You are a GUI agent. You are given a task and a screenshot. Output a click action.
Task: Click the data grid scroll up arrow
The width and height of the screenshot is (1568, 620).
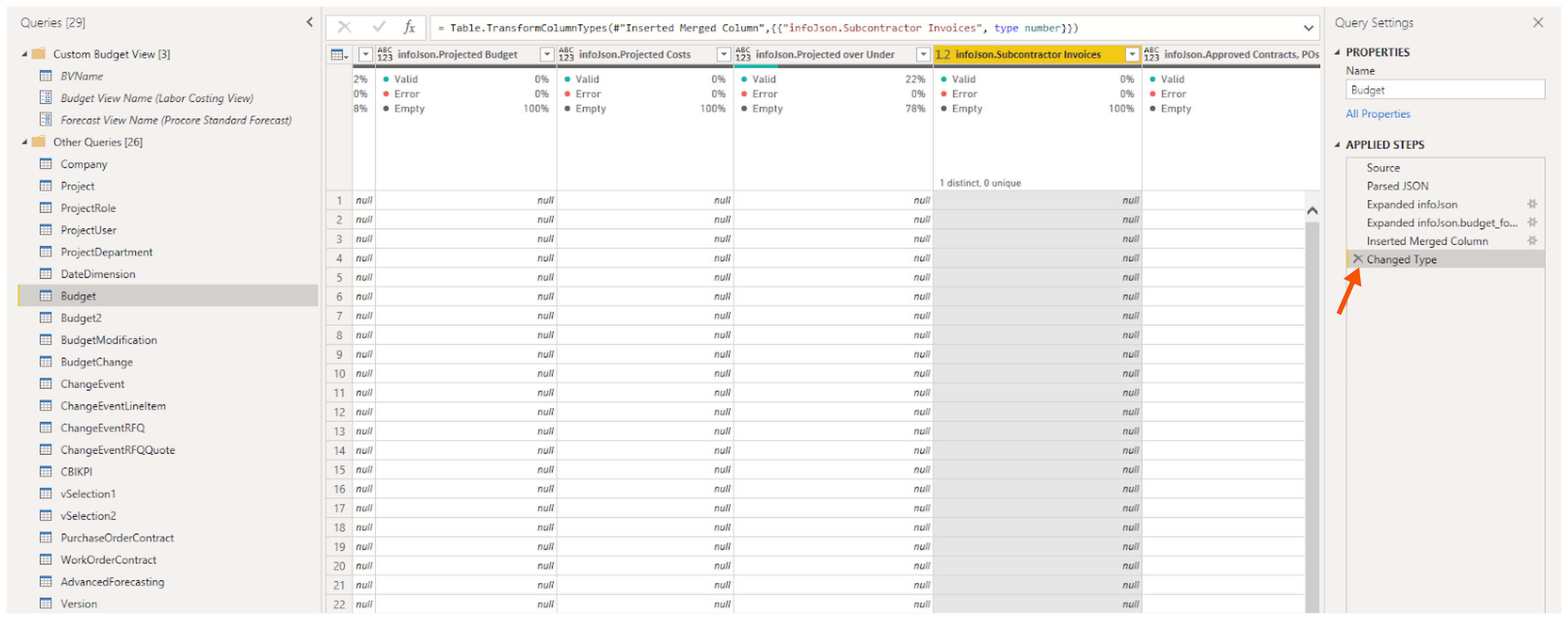point(1312,211)
